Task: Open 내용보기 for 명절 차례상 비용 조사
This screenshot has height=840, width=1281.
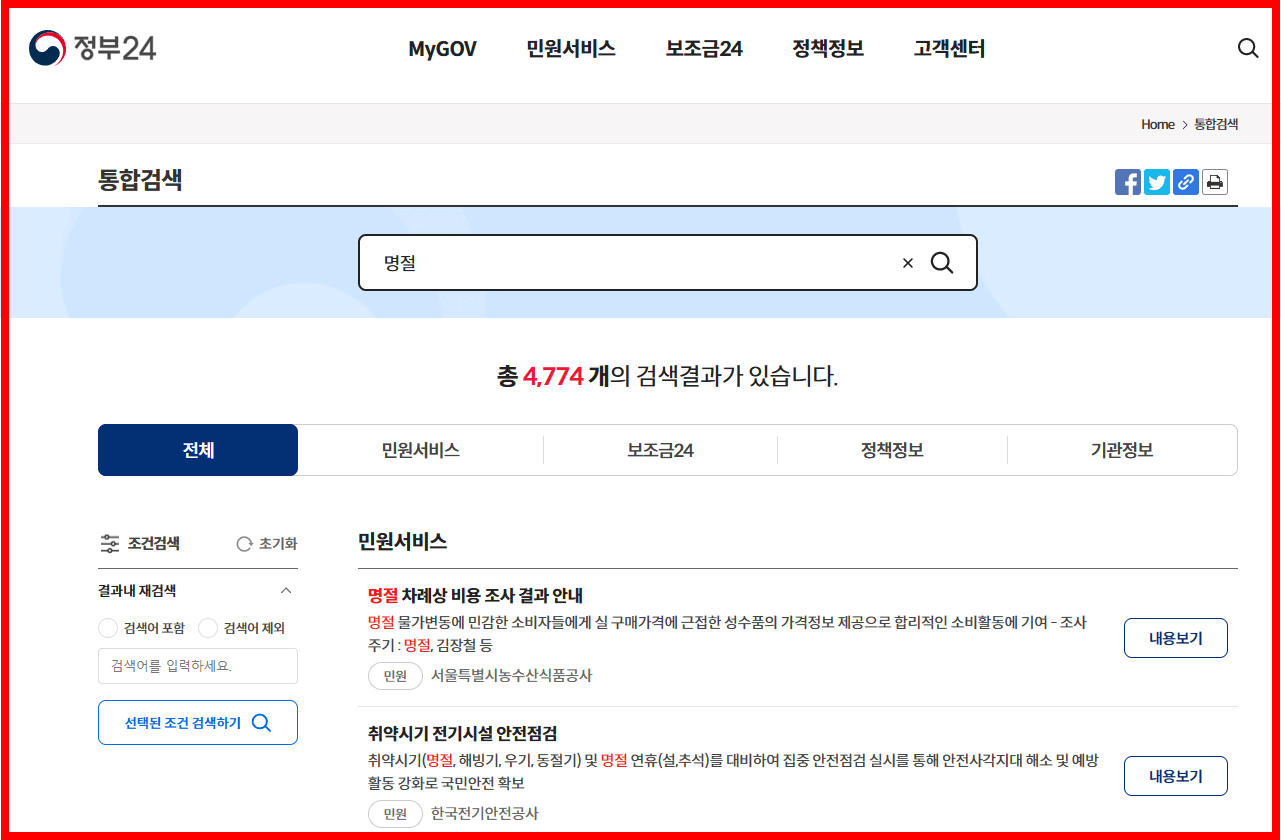Action: coord(1175,637)
